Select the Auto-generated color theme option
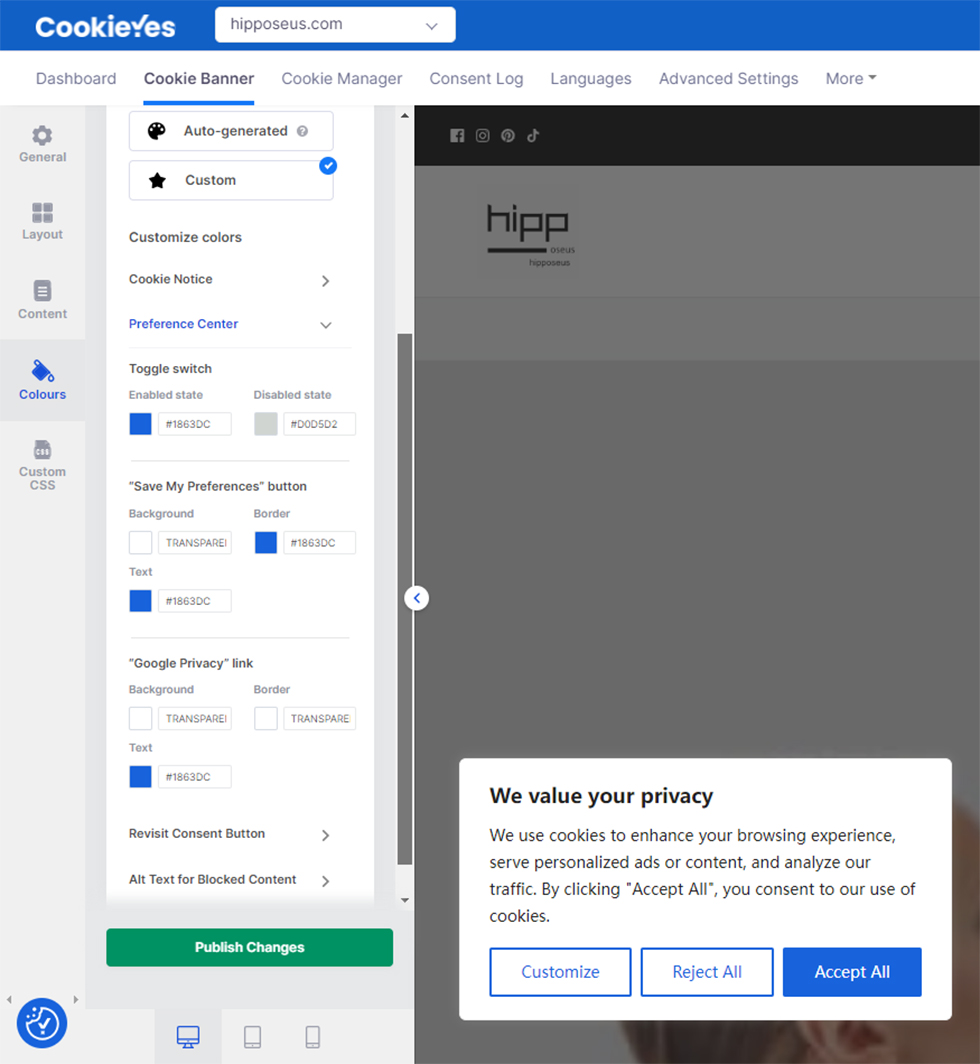This screenshot has width=980, height=1064. (x=231, y=131)
